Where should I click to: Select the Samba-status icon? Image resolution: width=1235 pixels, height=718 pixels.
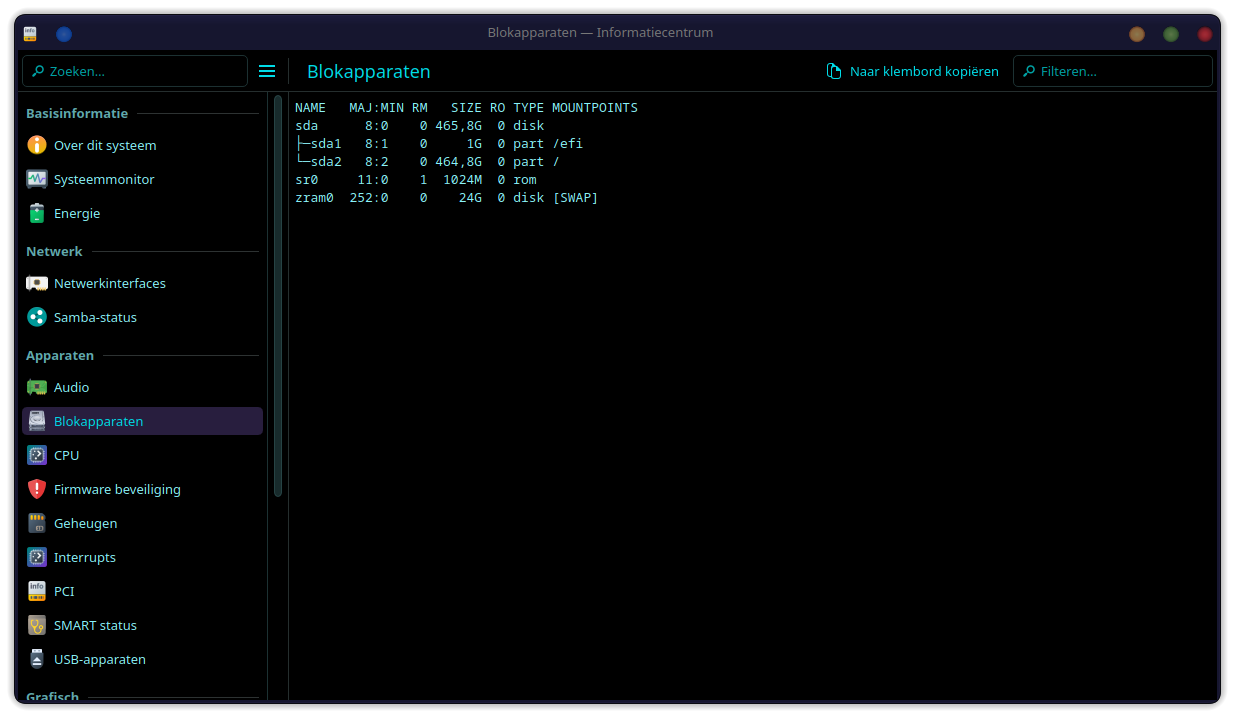coord(37,317)
